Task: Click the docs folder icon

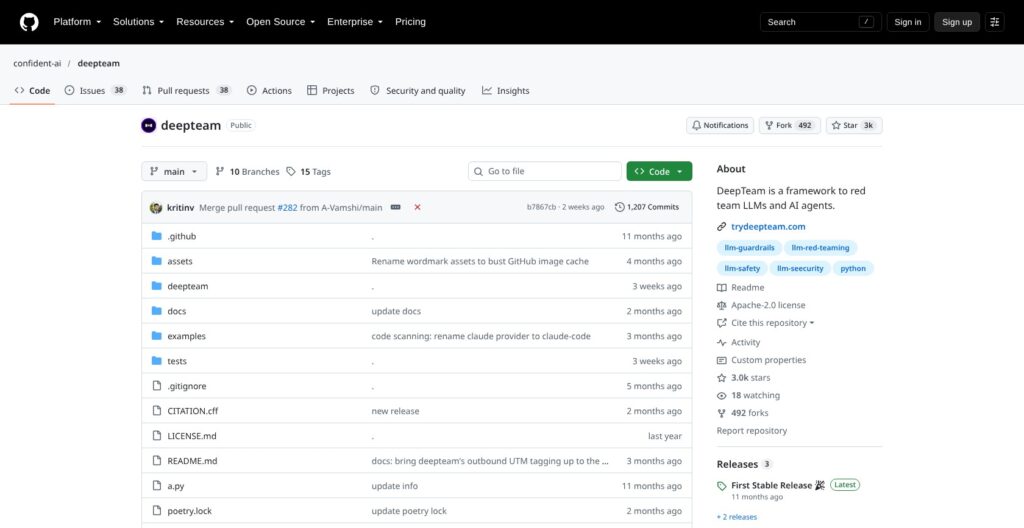Action: click(157, 311)
